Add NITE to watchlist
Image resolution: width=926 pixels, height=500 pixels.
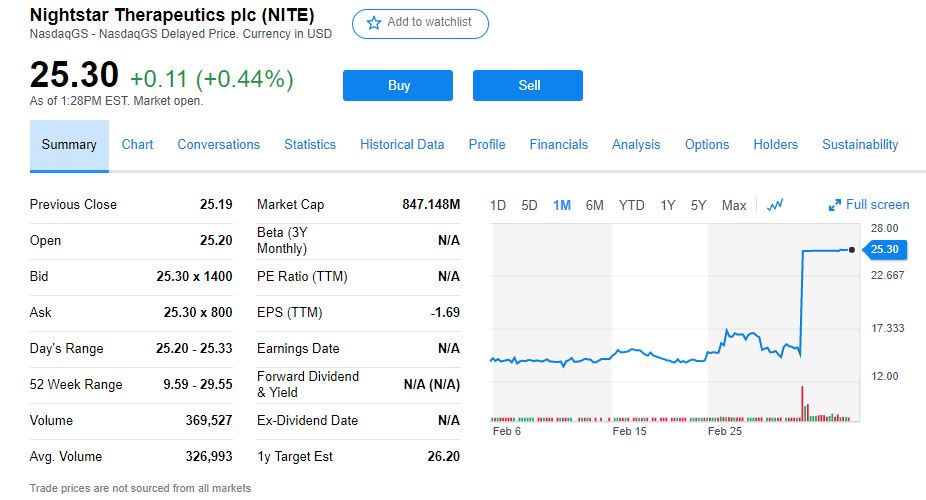[x=420, y=24]
